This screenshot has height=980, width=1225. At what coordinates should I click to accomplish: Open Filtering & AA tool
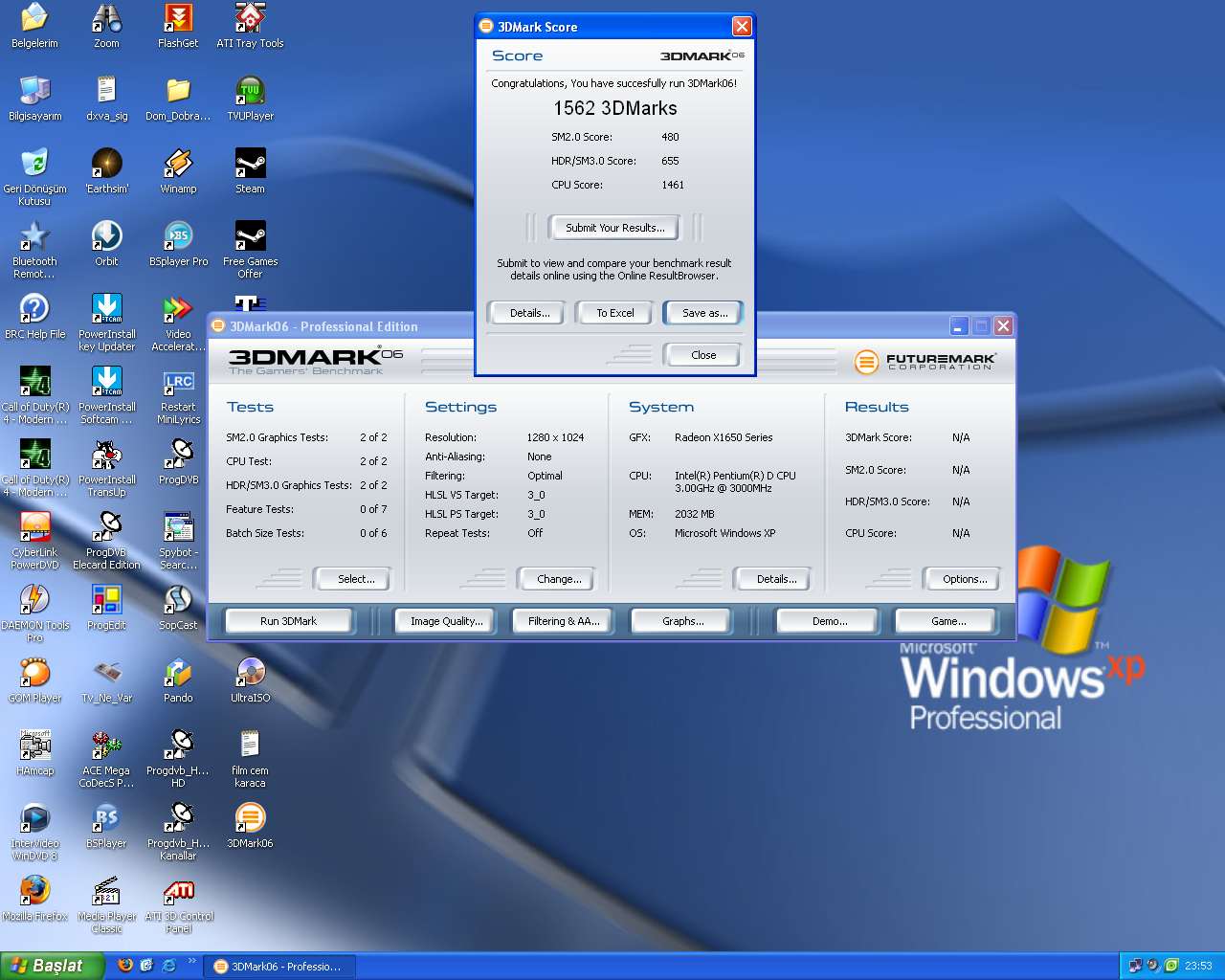tap(564, 621)
